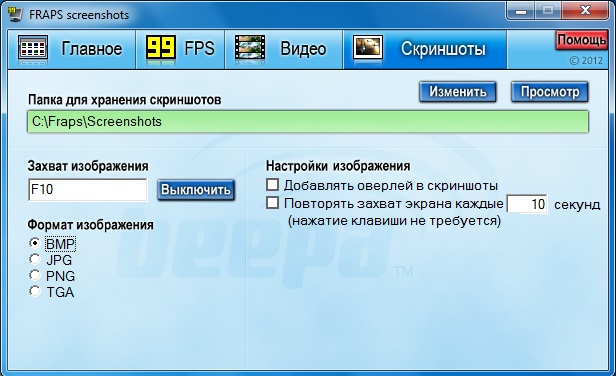This screenshot has height=376, width=616.
Task: Click the Главное tab monitor icon
Action: click(x=33, y=48)
